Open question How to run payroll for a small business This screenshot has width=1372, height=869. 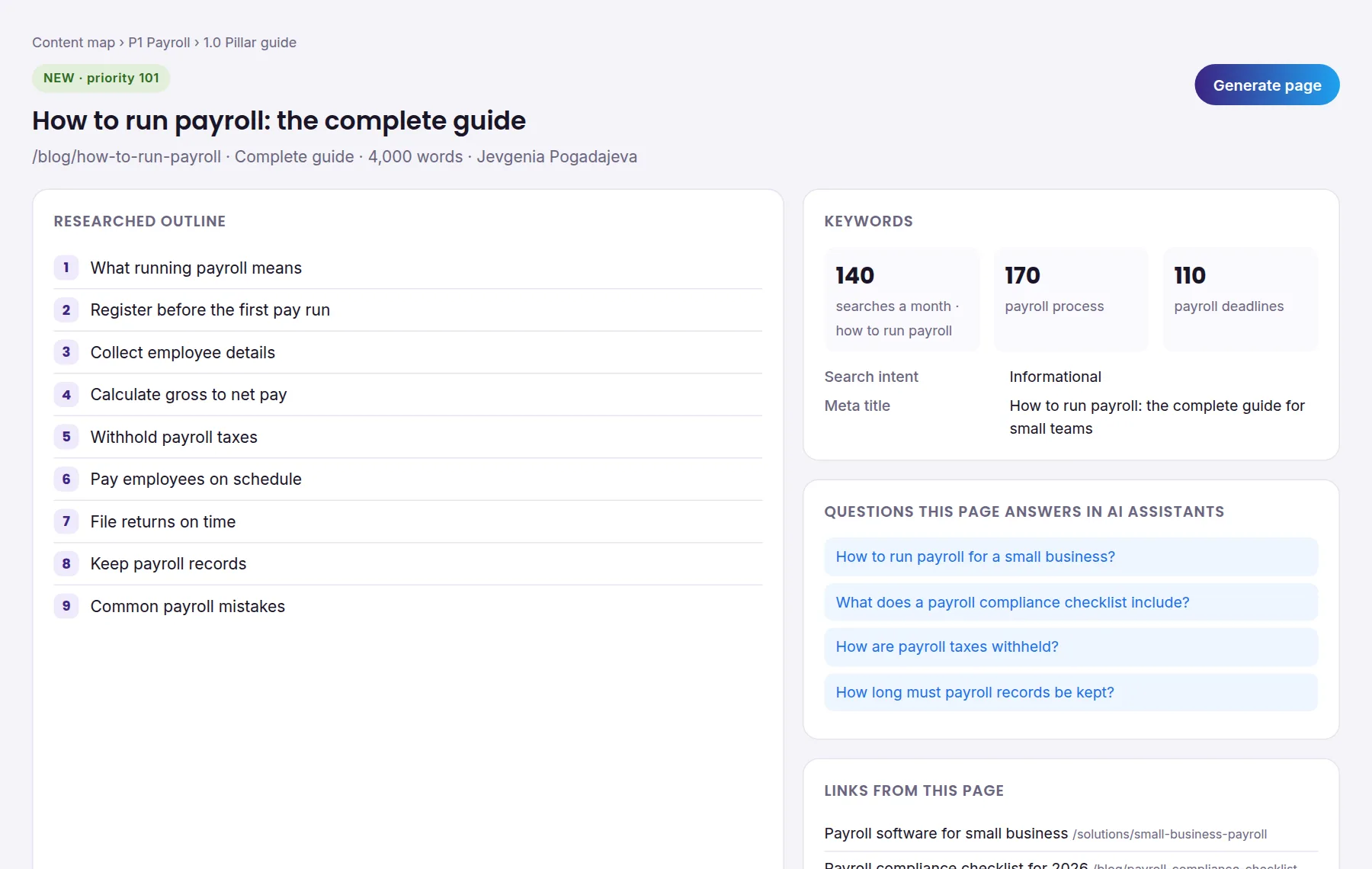coord(1071,557)
